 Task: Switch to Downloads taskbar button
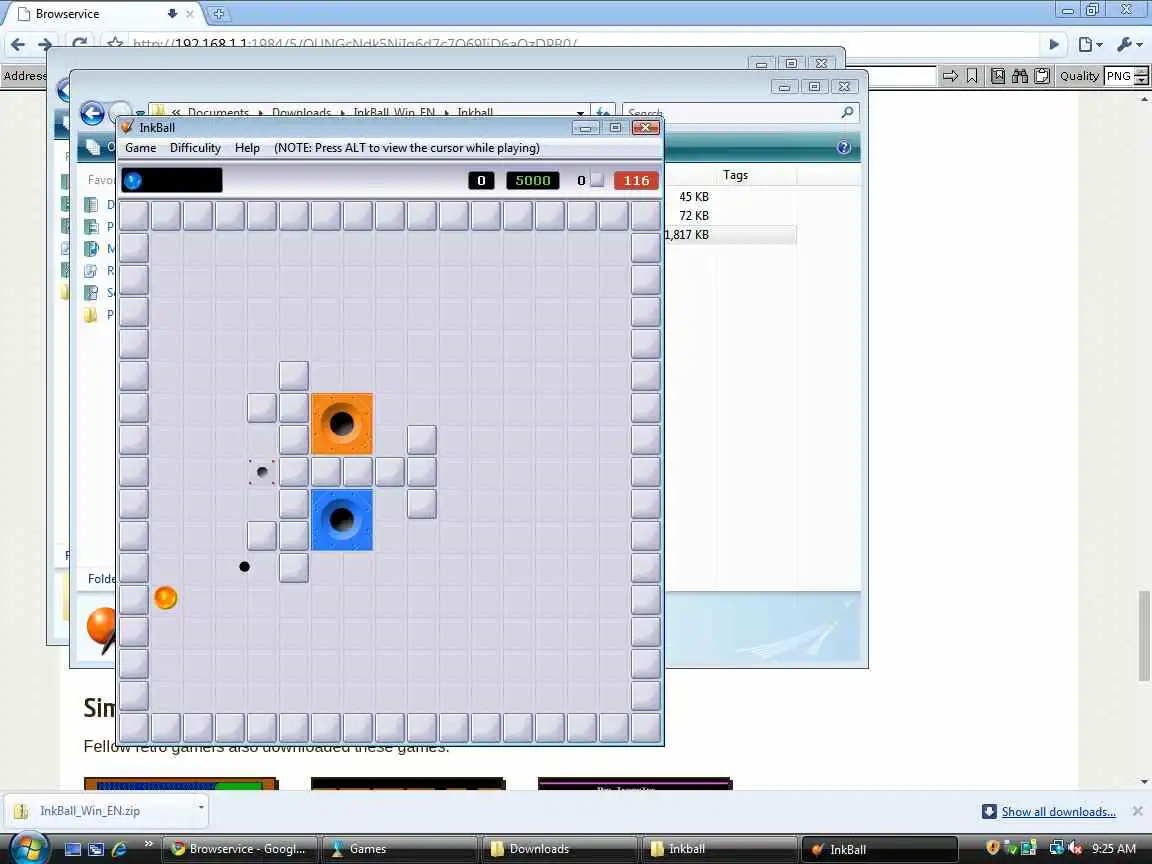tap(560, 849)
